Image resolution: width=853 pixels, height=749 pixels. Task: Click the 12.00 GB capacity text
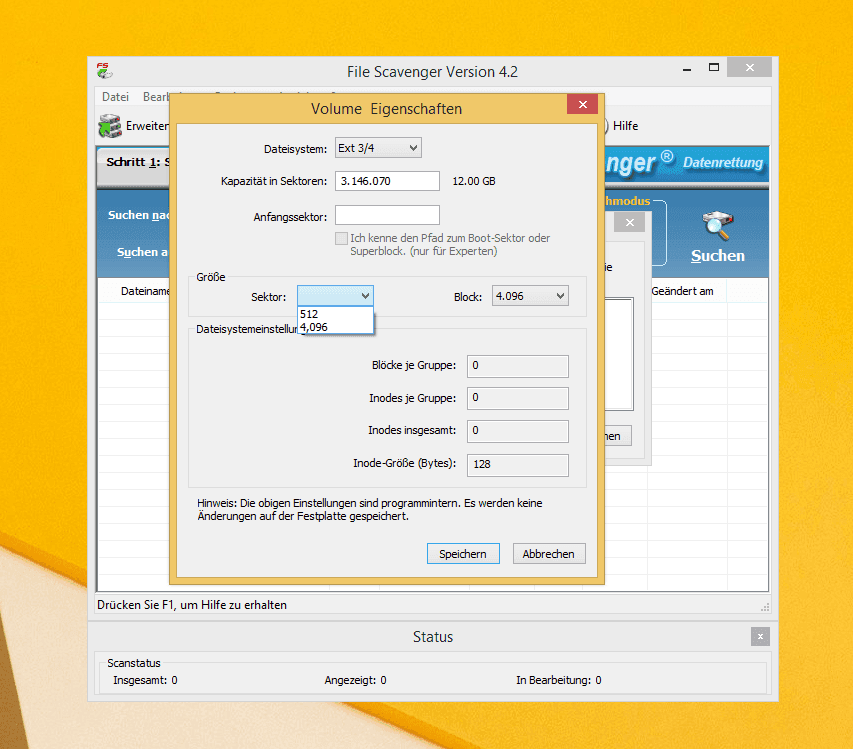tap(474, 181)
